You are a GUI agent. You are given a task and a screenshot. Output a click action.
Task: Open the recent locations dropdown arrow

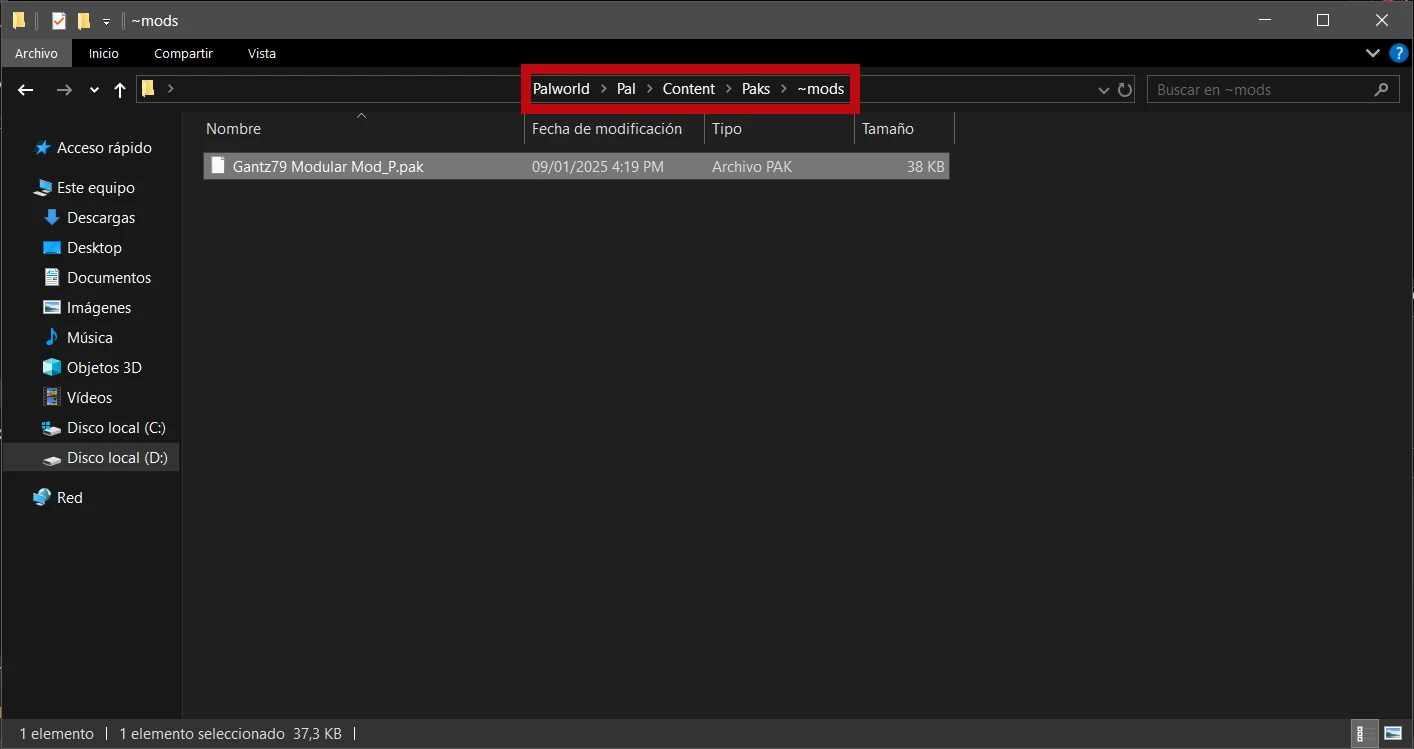point(94,90)
